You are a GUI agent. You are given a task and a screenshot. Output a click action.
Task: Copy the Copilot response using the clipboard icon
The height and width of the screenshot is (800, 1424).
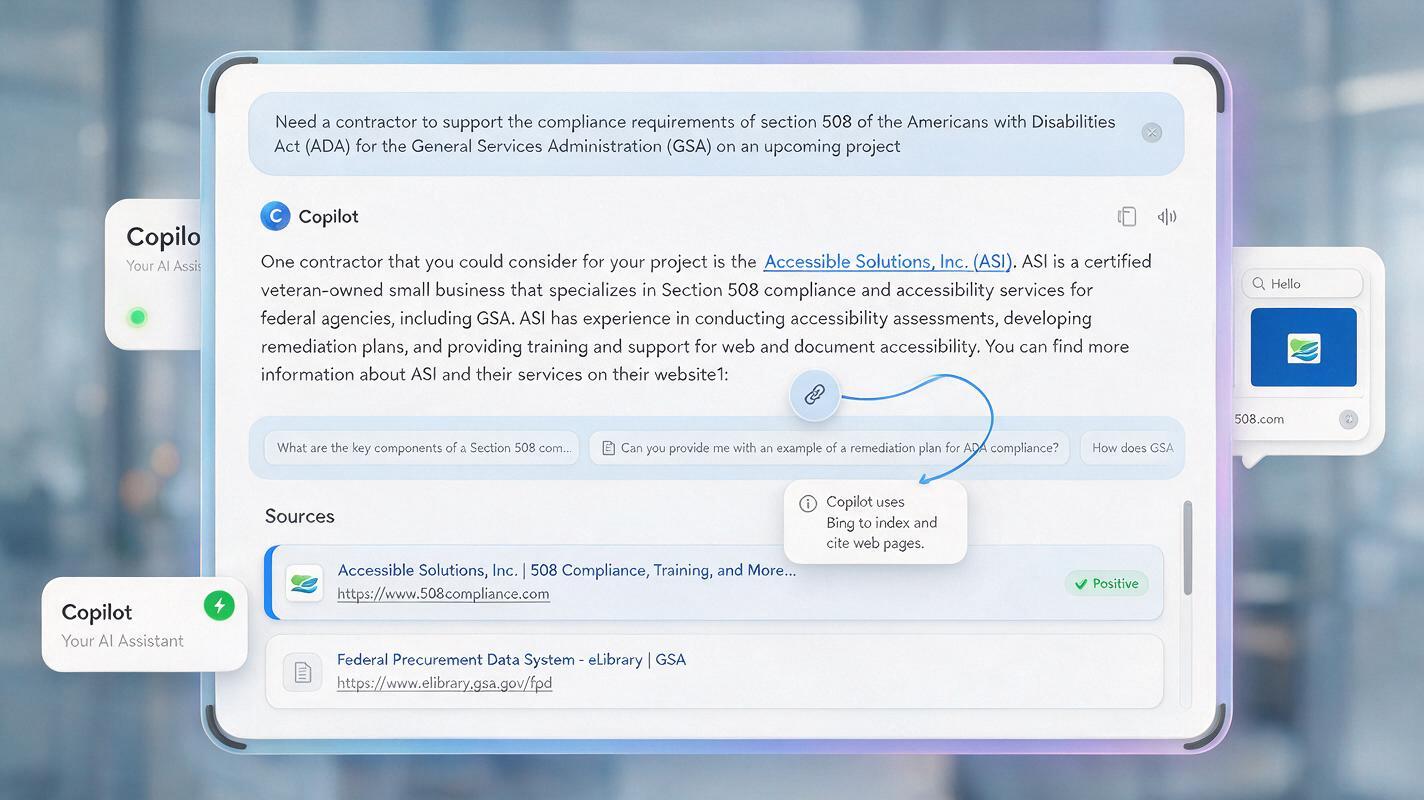pyautogui.click(x=1127, y=216)
